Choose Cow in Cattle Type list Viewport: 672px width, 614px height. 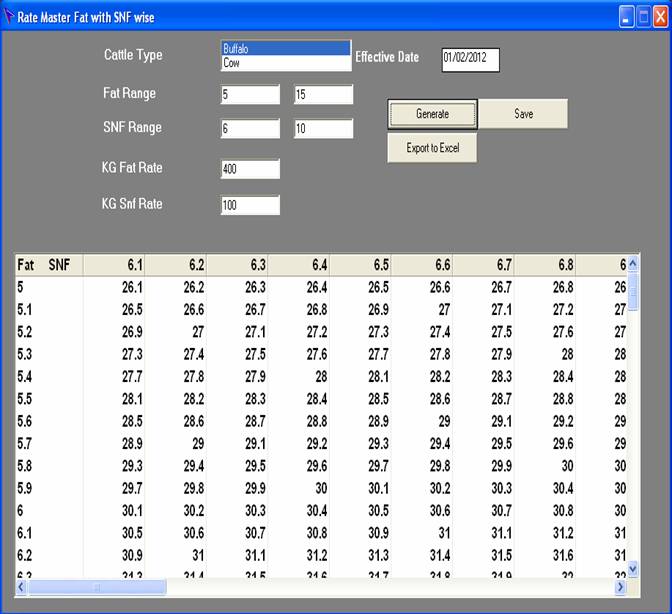pos(286,62)
